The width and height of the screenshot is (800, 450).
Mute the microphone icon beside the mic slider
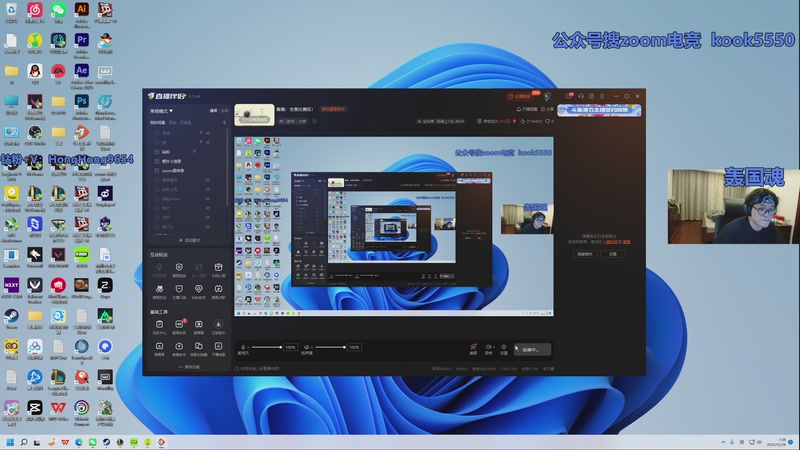click(245, 347)
